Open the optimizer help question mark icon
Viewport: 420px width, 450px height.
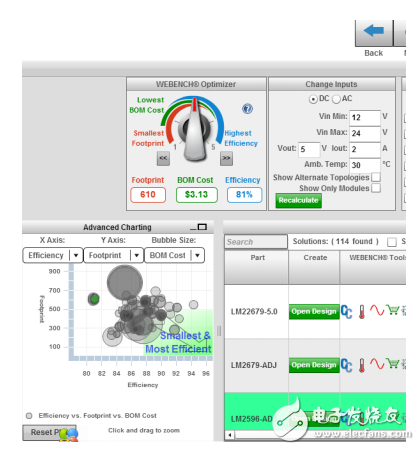point(247,109)
